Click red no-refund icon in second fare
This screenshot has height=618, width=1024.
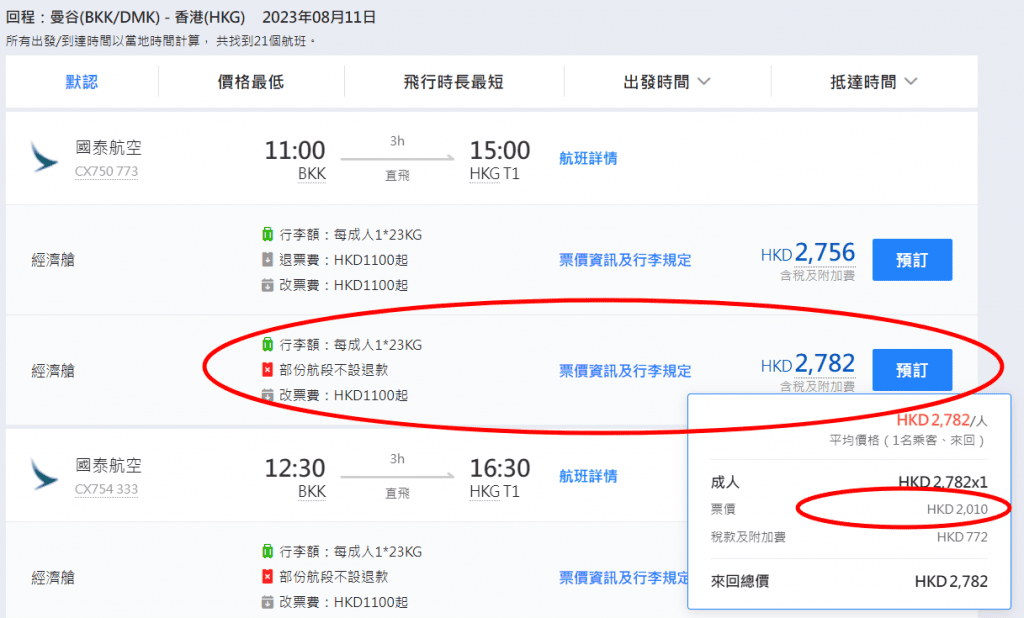coord(267,370)
